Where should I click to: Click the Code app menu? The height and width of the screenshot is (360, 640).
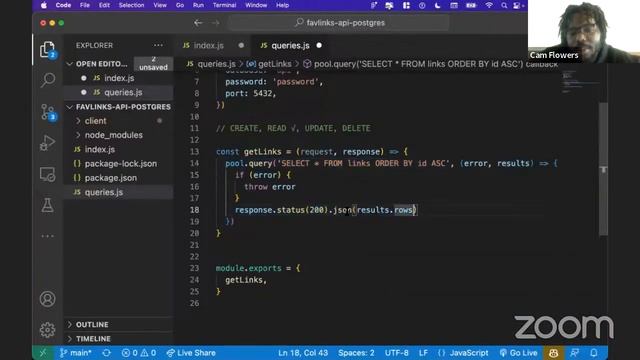click(63, 5)
